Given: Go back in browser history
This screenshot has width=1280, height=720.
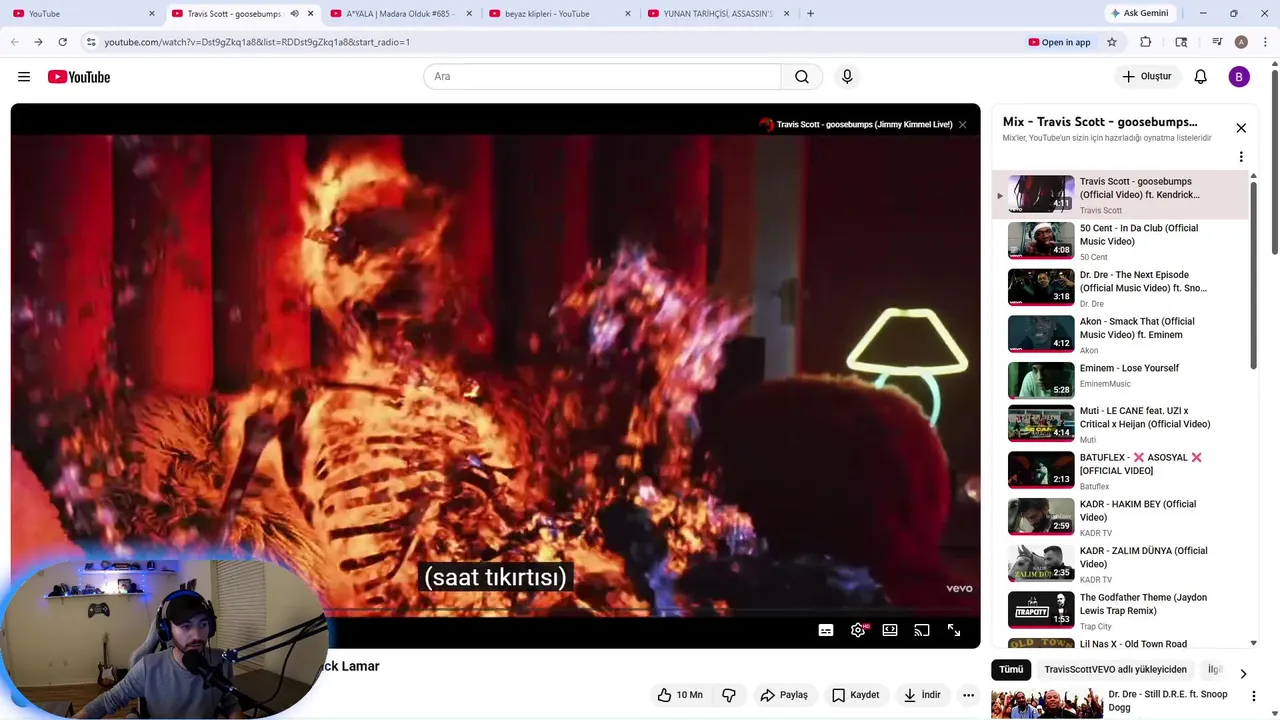Looking at the screenshot, I should pyautogui.click(x=14, y=42).
